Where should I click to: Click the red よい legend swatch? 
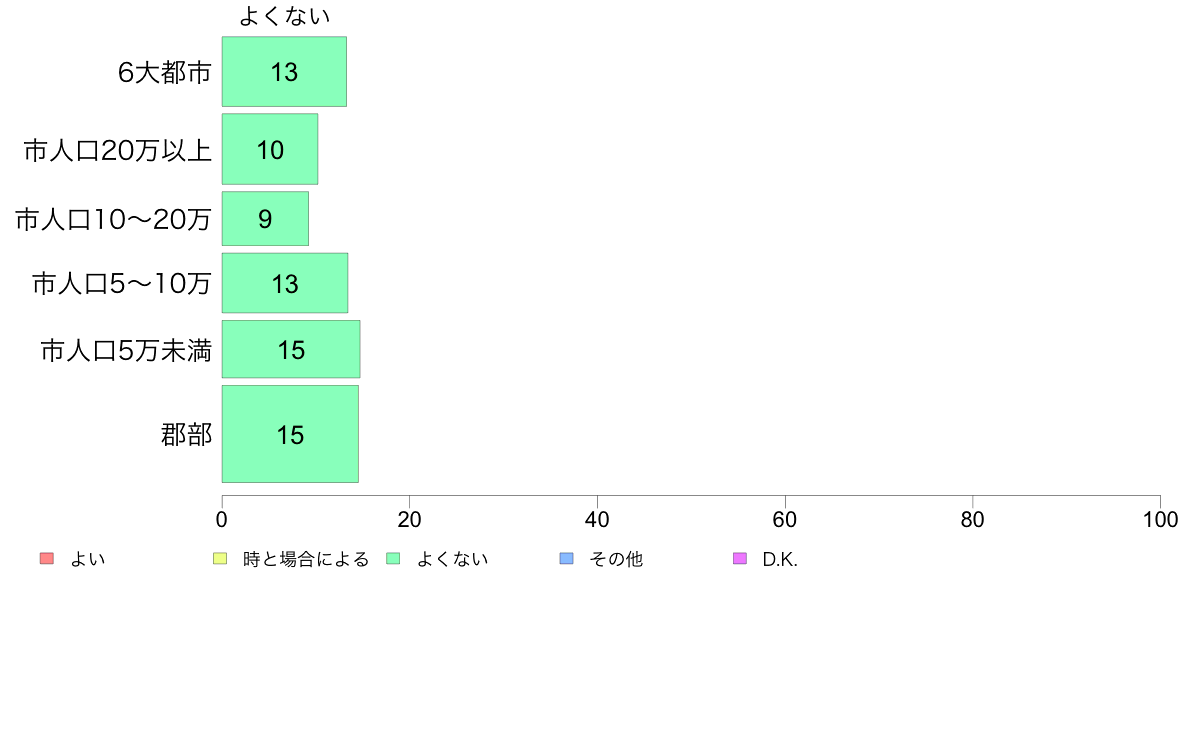(x=47, y=559)
